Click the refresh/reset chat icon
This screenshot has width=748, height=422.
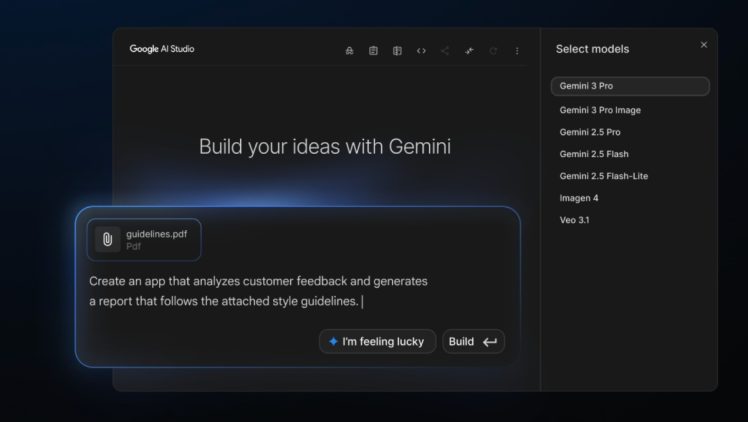click(493, 51)
